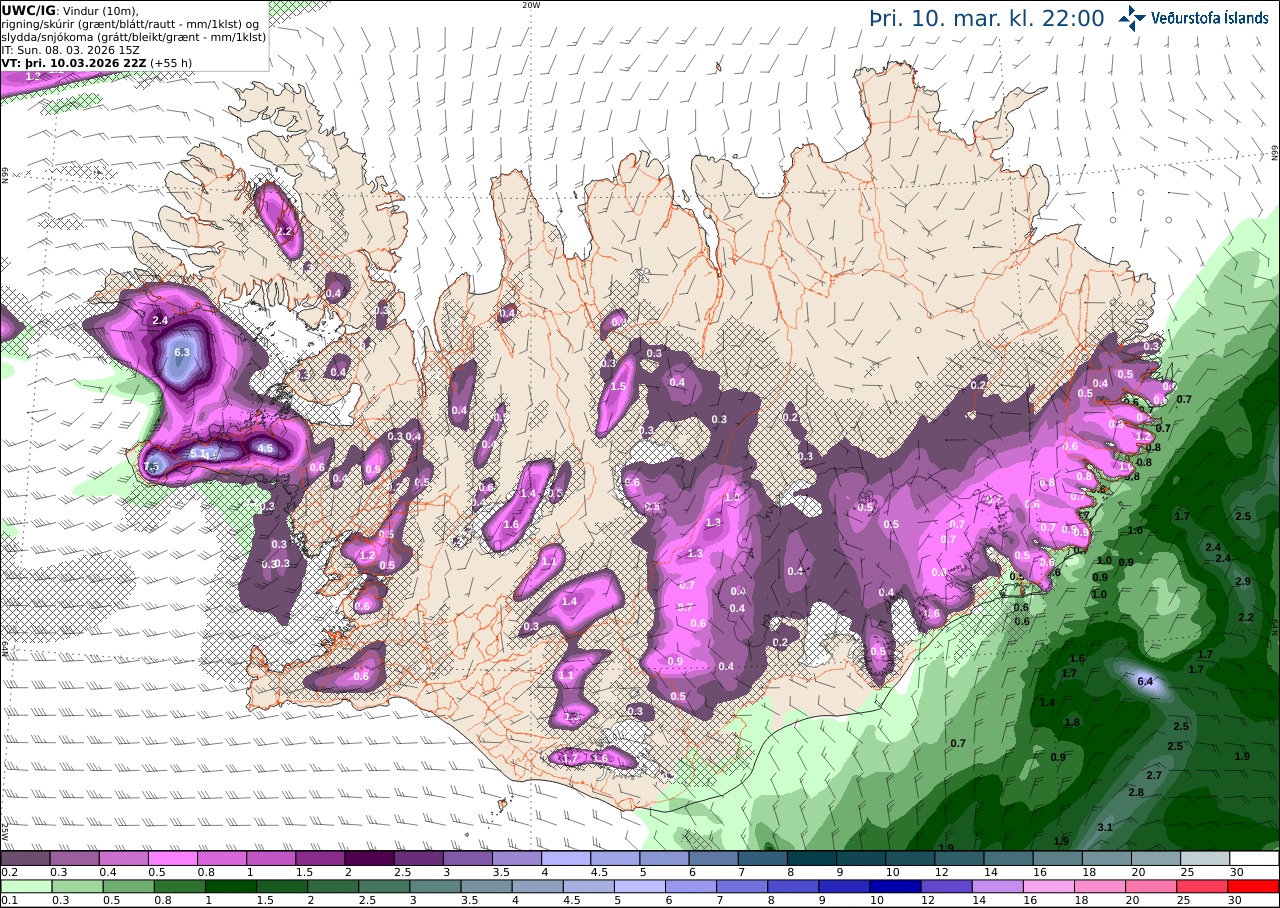The height and width of the screenshot is (908, 1280).
Task: Click the 'UWC/IG' model label in header
Action: [28, 10]
